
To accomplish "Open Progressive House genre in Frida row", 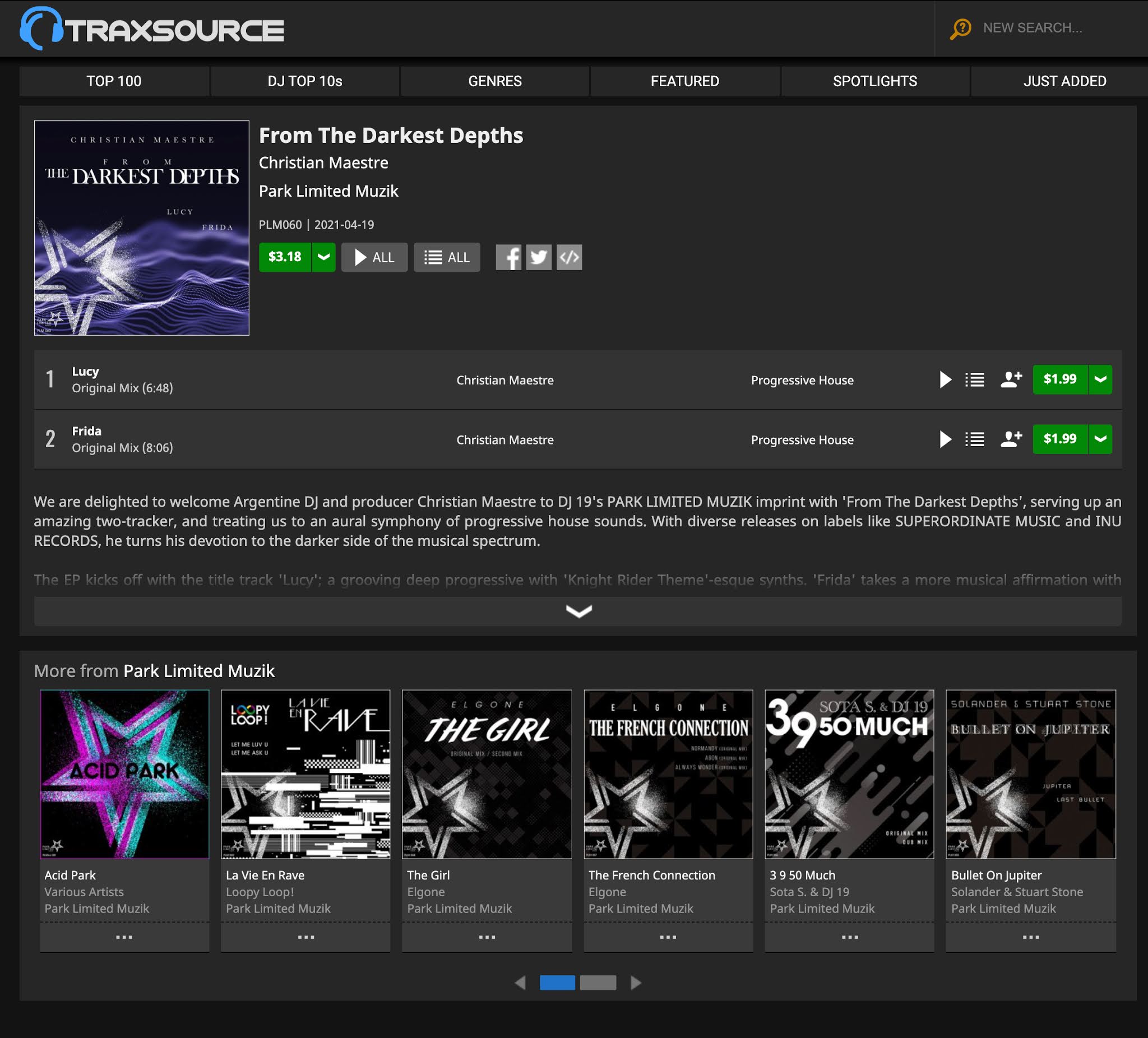I will 802,439.
